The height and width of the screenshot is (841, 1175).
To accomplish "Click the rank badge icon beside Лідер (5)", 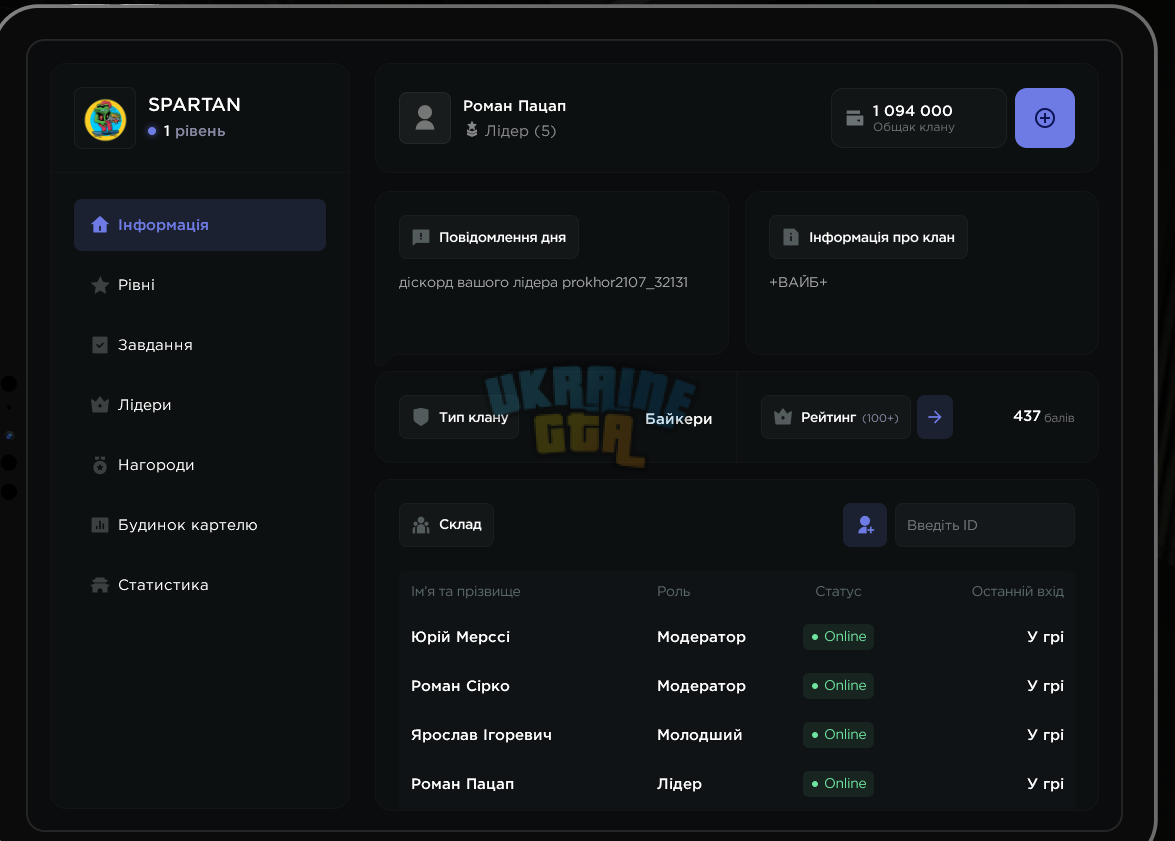I will pos(471,130).
